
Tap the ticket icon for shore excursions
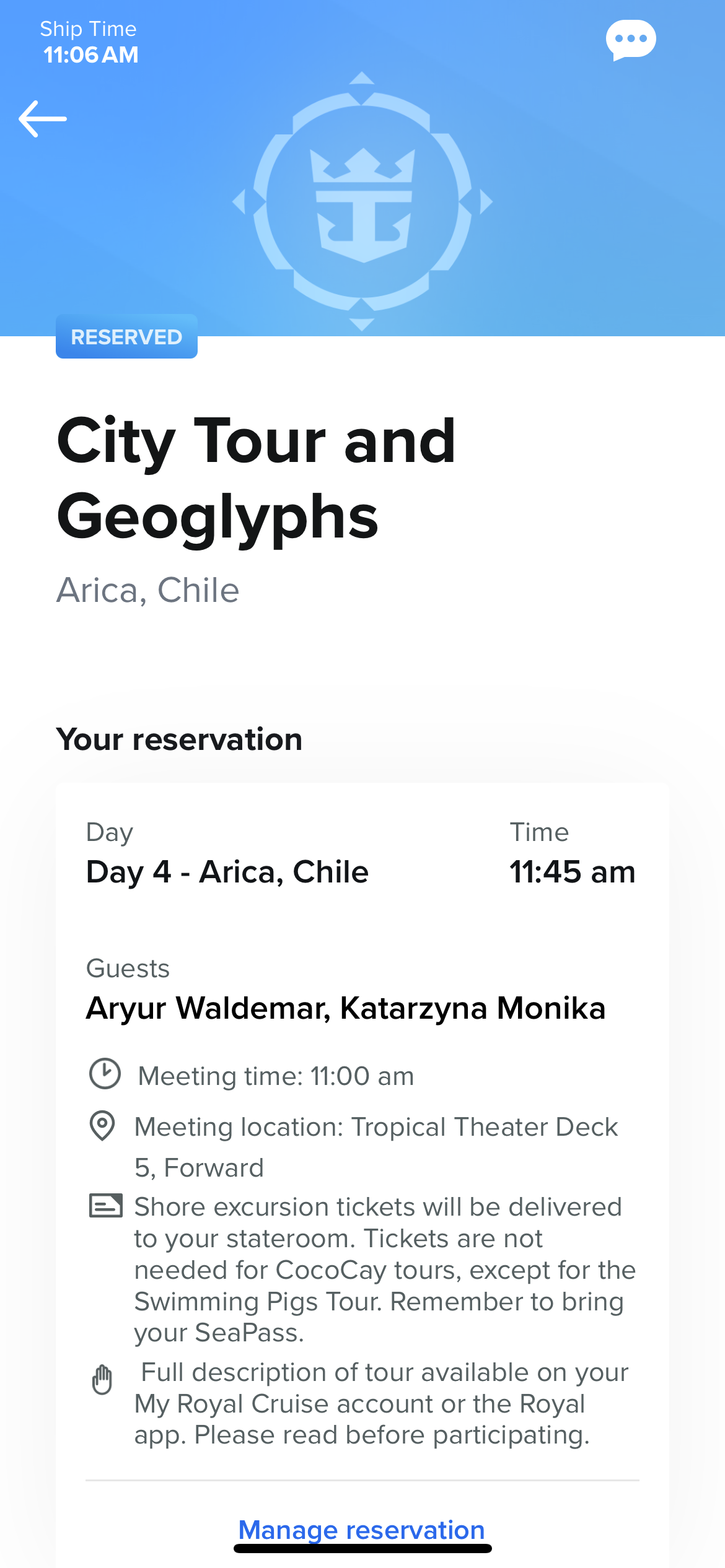(x=105, y=1206)
